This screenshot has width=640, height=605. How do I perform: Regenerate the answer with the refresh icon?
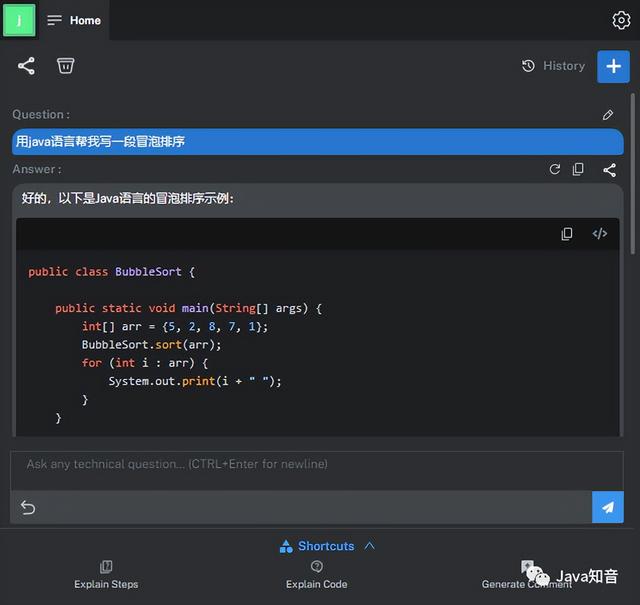point(555,170)
